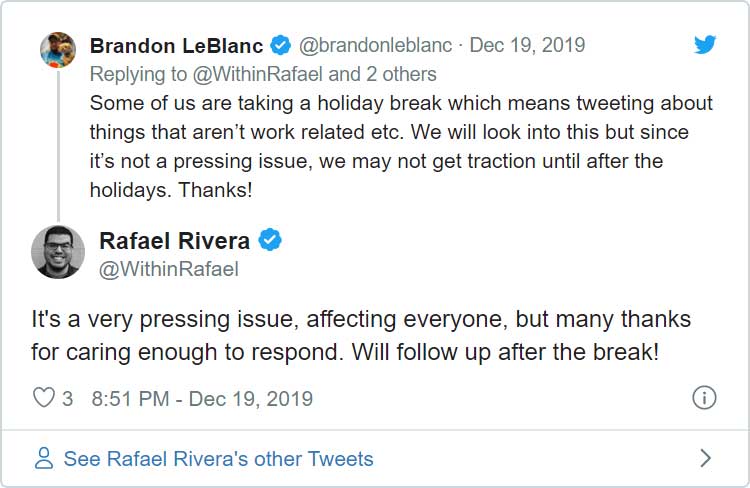The image size is (750, 488).
Task: Open the tweet info circle icon
Action: click(x=704, y=398)
